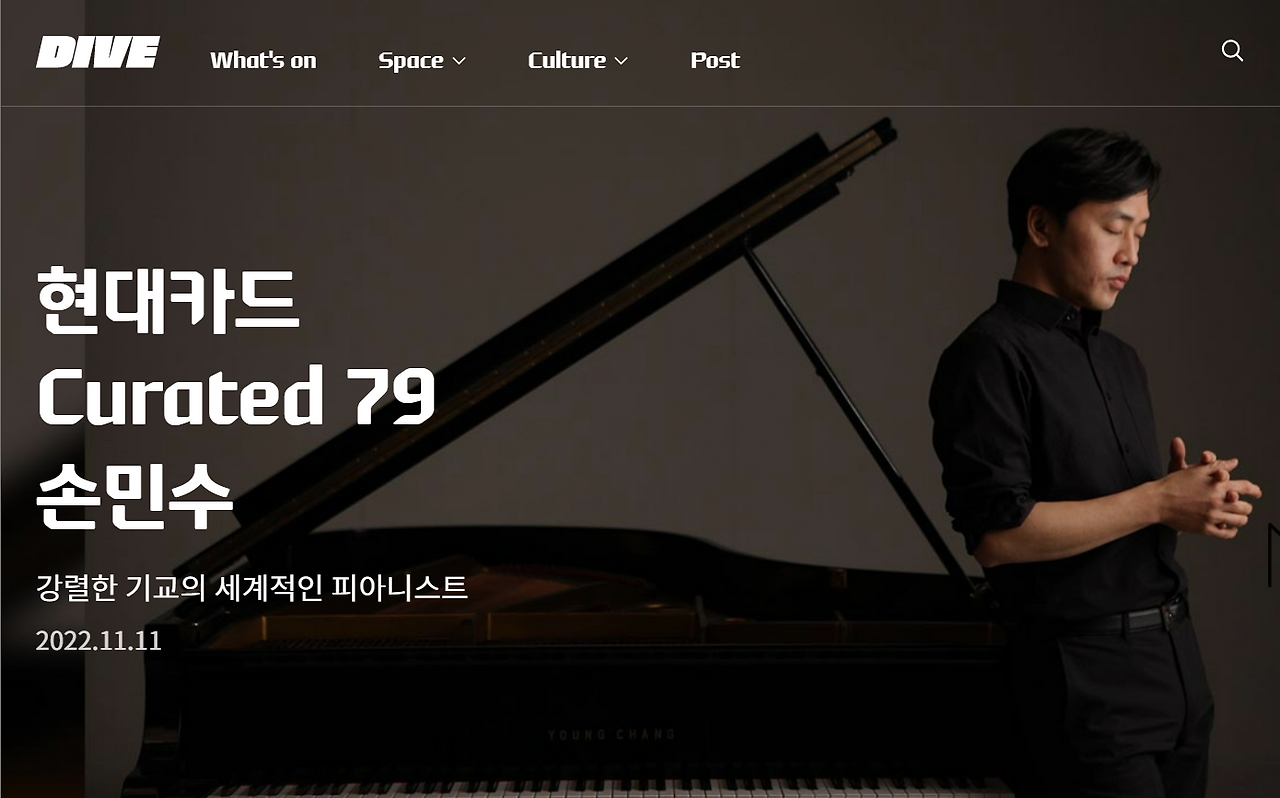Open search with the magnifier icon

[1232, 51]
